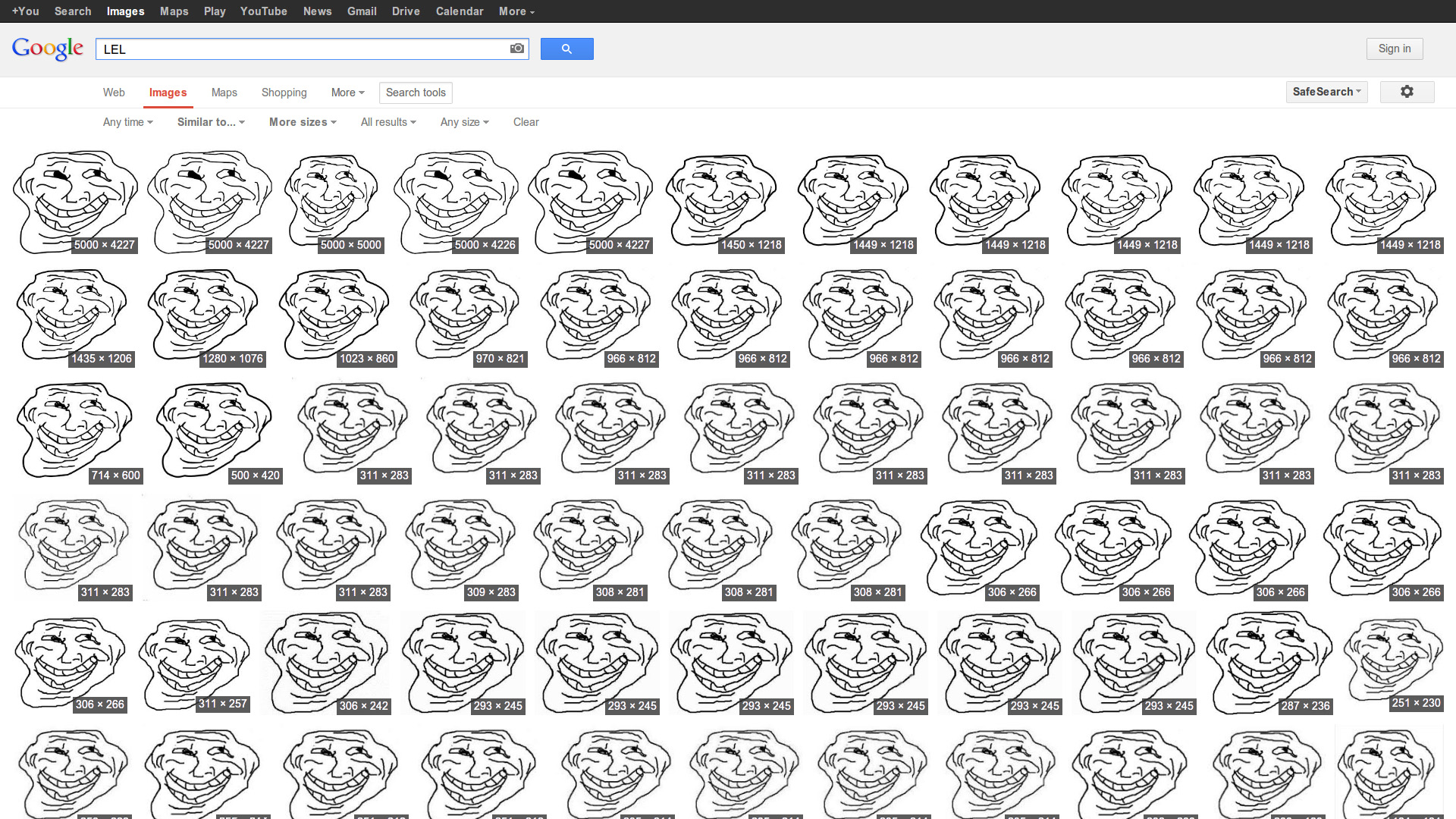Open the settings gear menu
1456x819 pixels.
[x=1407, y=92]
